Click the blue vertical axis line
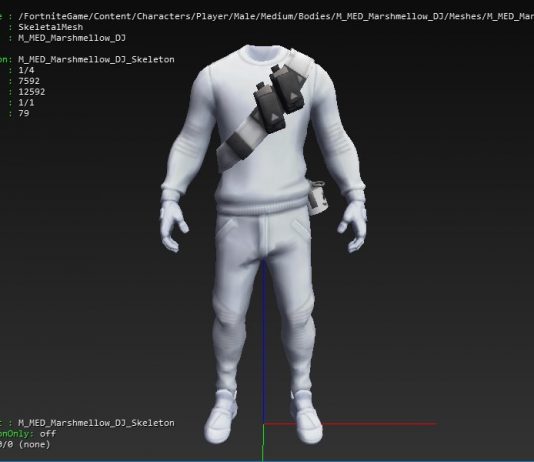Screen dimensions: 534x462 click(x=264, y=340)
